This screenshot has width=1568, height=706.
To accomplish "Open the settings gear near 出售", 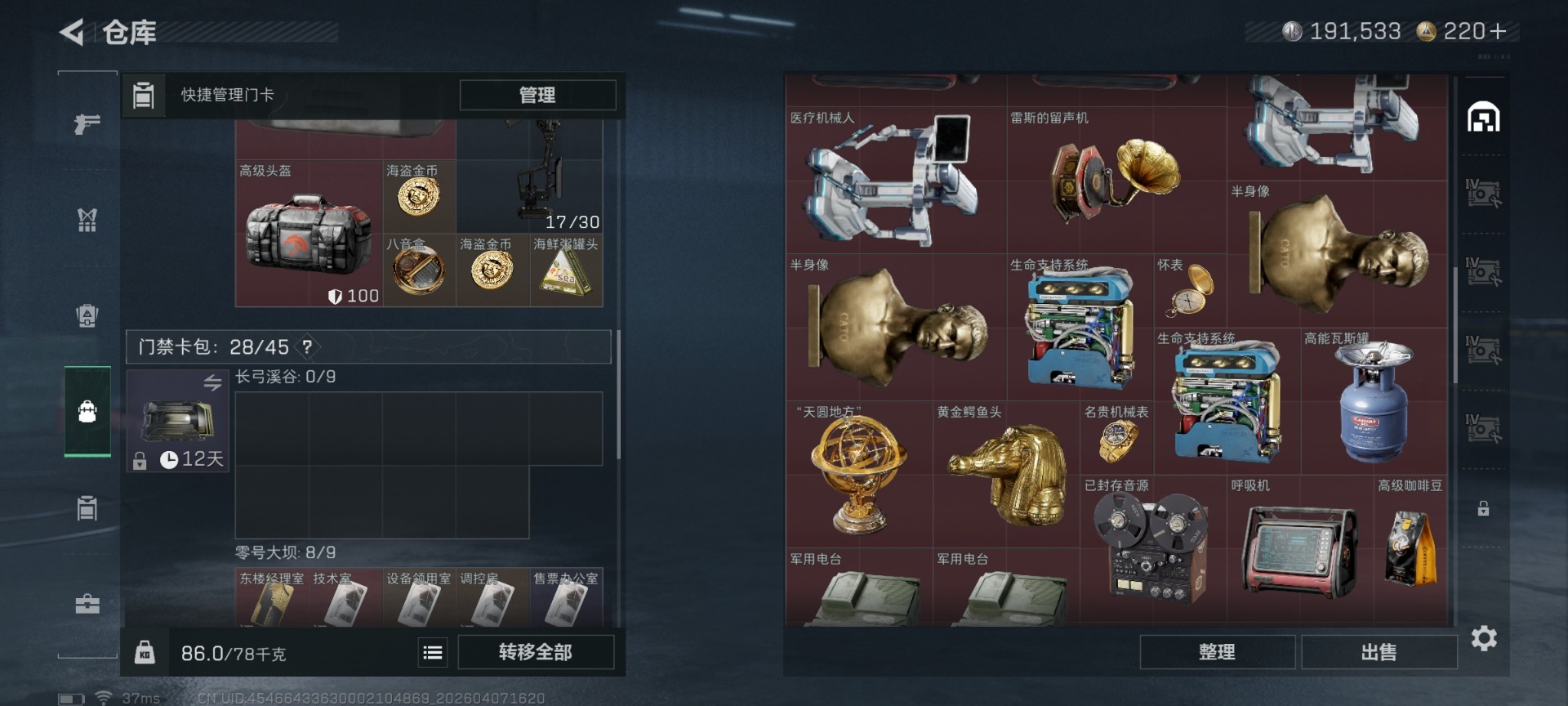I will (1484, 638).
